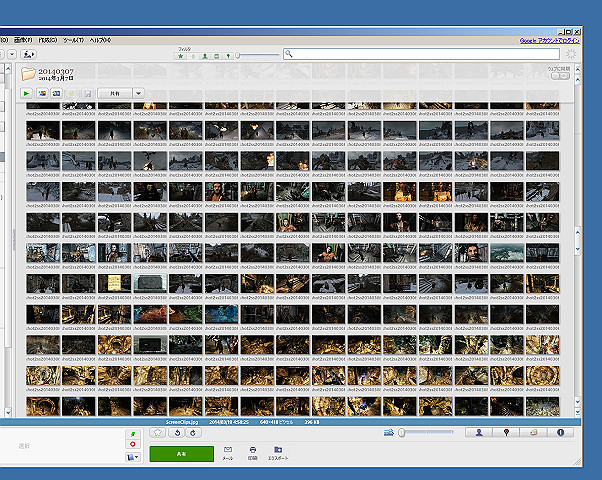
Task: Create a movie presentation from folder
Action: click(x=56, y=93)
